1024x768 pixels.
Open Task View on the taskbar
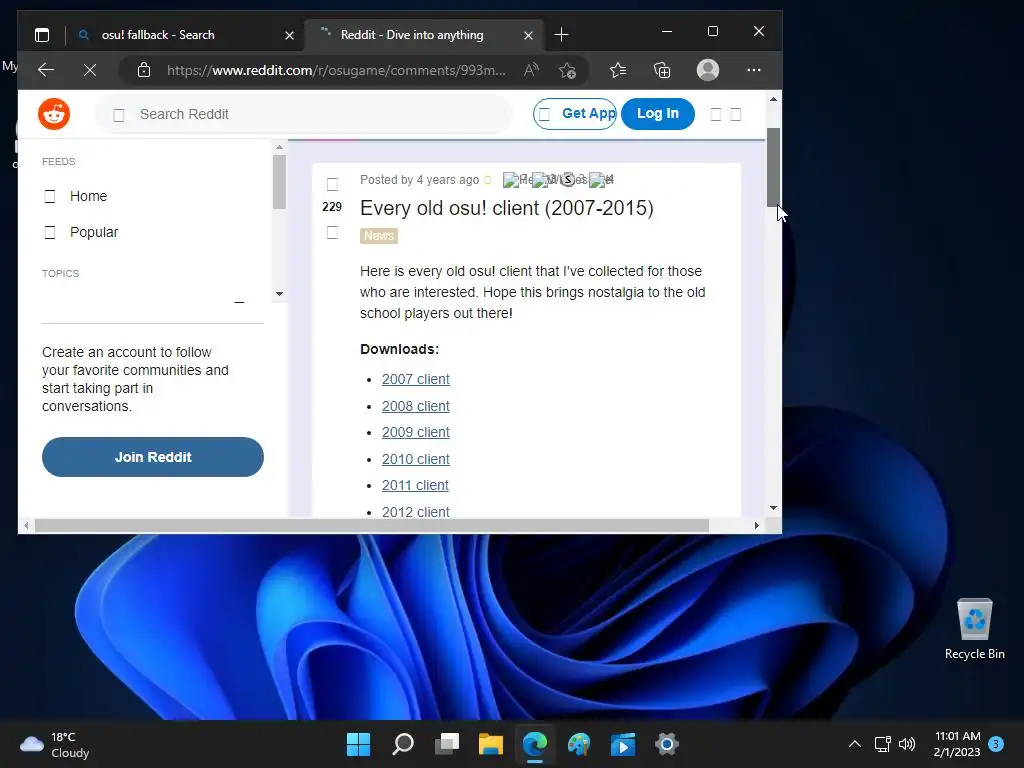pyautogui.click(x=447, y=744)
